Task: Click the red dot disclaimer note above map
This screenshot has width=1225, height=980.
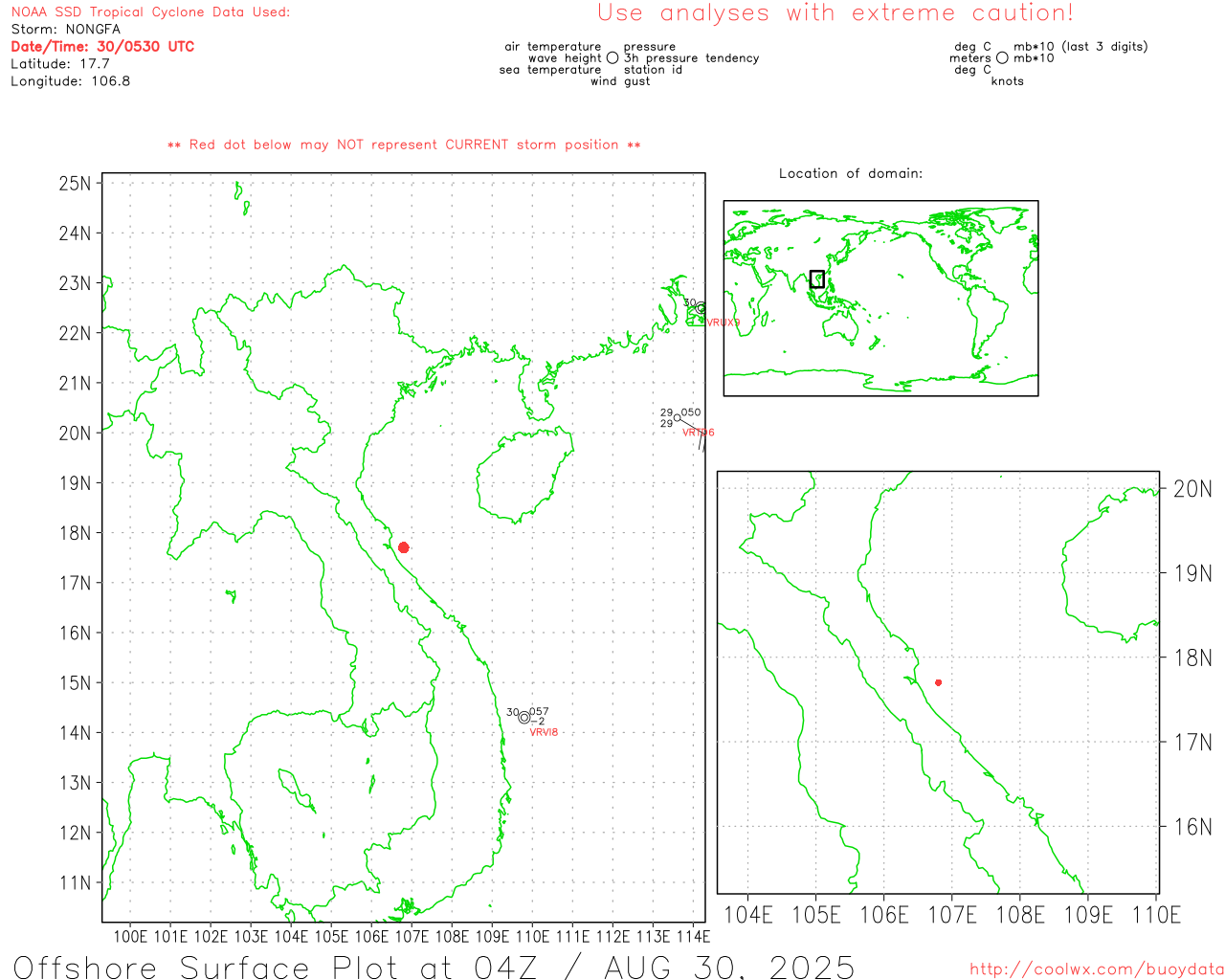Action: (404, 145)
